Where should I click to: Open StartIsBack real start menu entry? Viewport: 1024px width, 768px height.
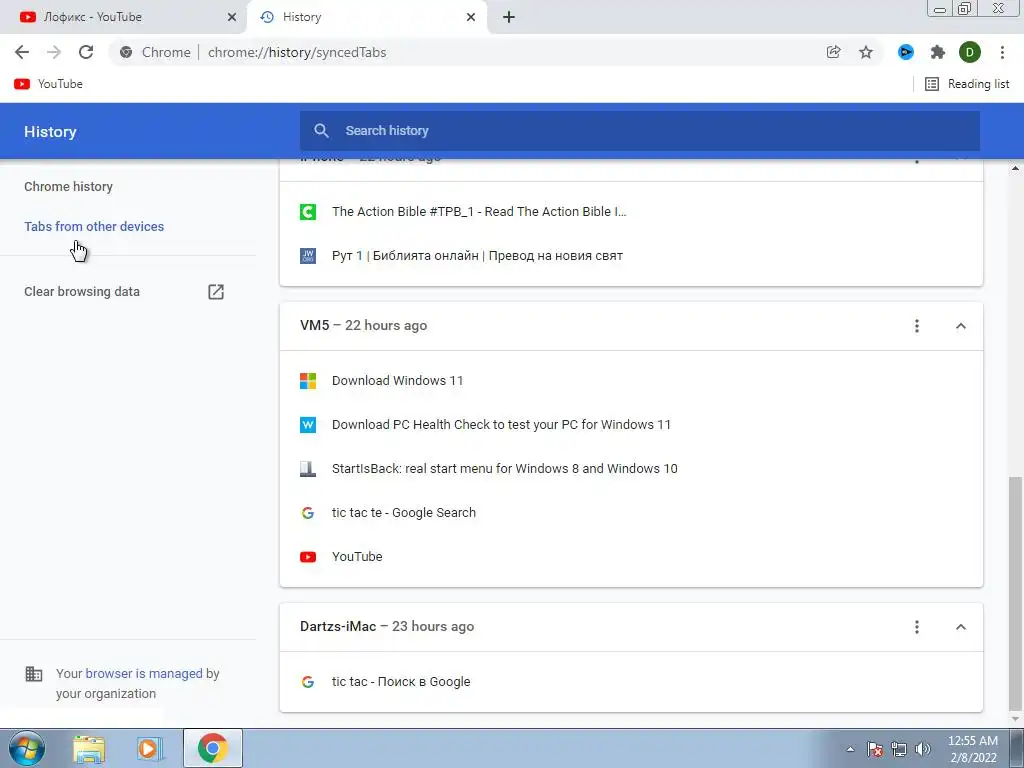(x=504, y=469)
